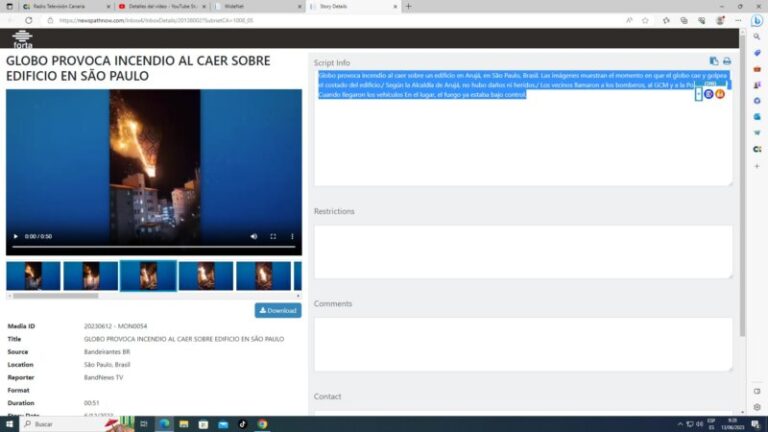768x432 pixels.
Task: Mute the video player volume
Action: tap(252, 236)
